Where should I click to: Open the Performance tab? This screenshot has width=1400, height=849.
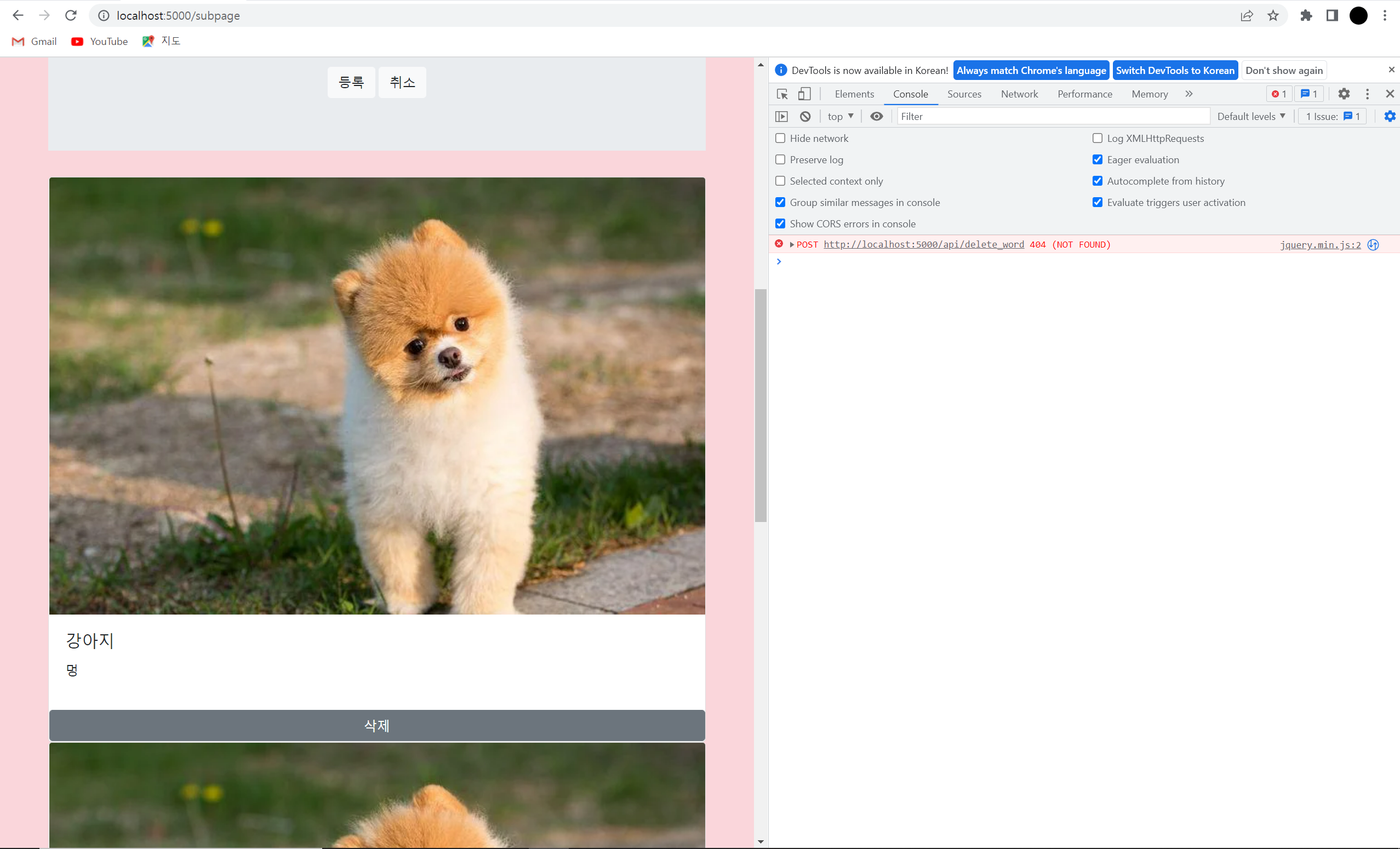[1085, 94]
